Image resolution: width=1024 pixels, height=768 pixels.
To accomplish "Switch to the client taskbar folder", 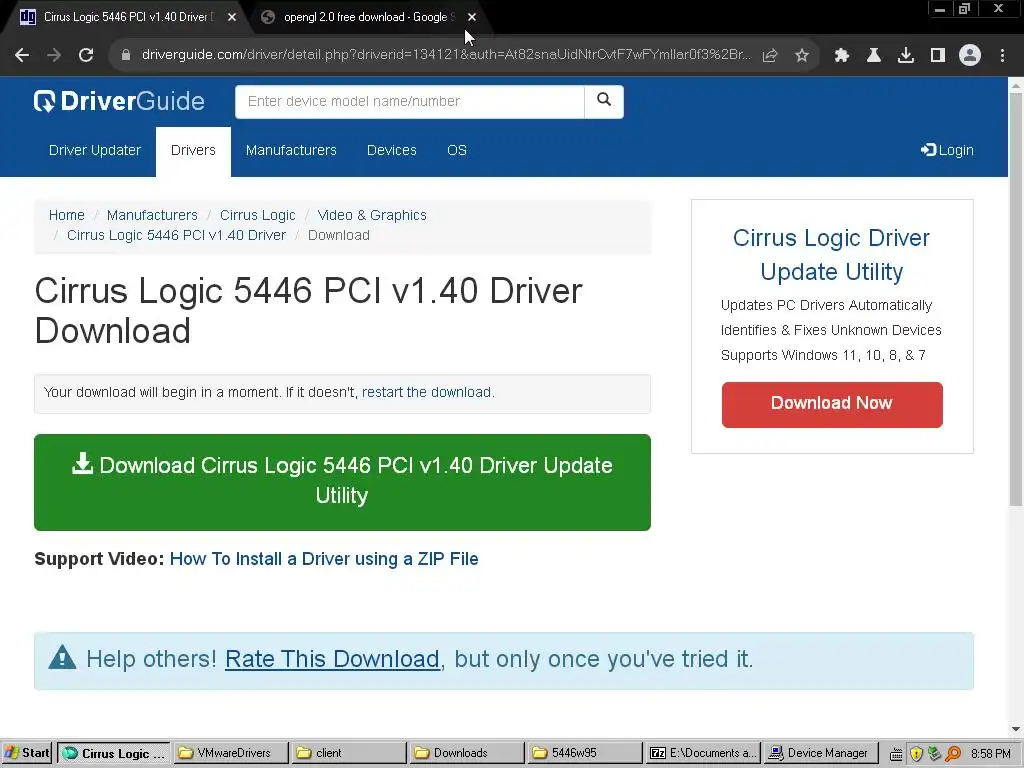I will click(x=349, y=753).
